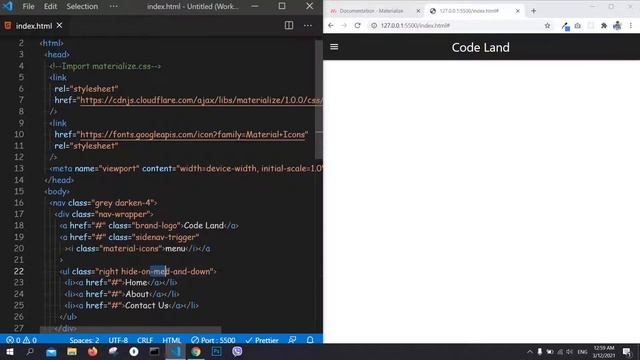640x360 pixels.
Task: Go back in the browser
Action: [x=331, y=25]
